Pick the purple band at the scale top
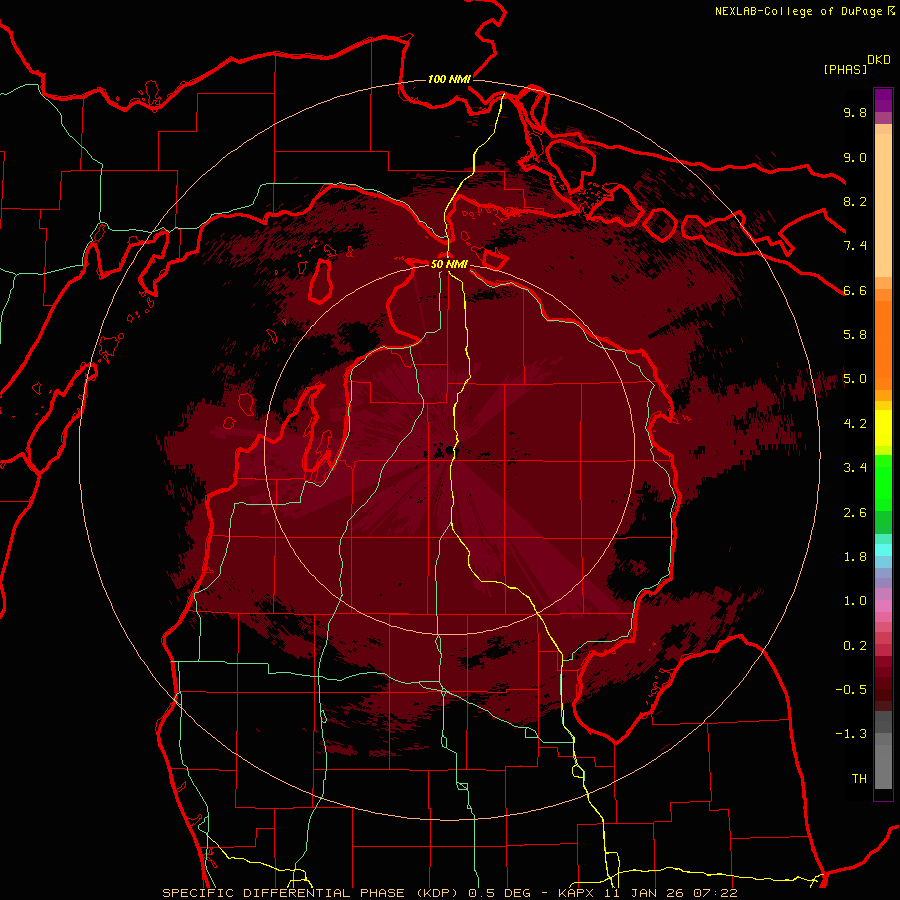This screenshot has width=900, height=900. (x=883, y=100)
